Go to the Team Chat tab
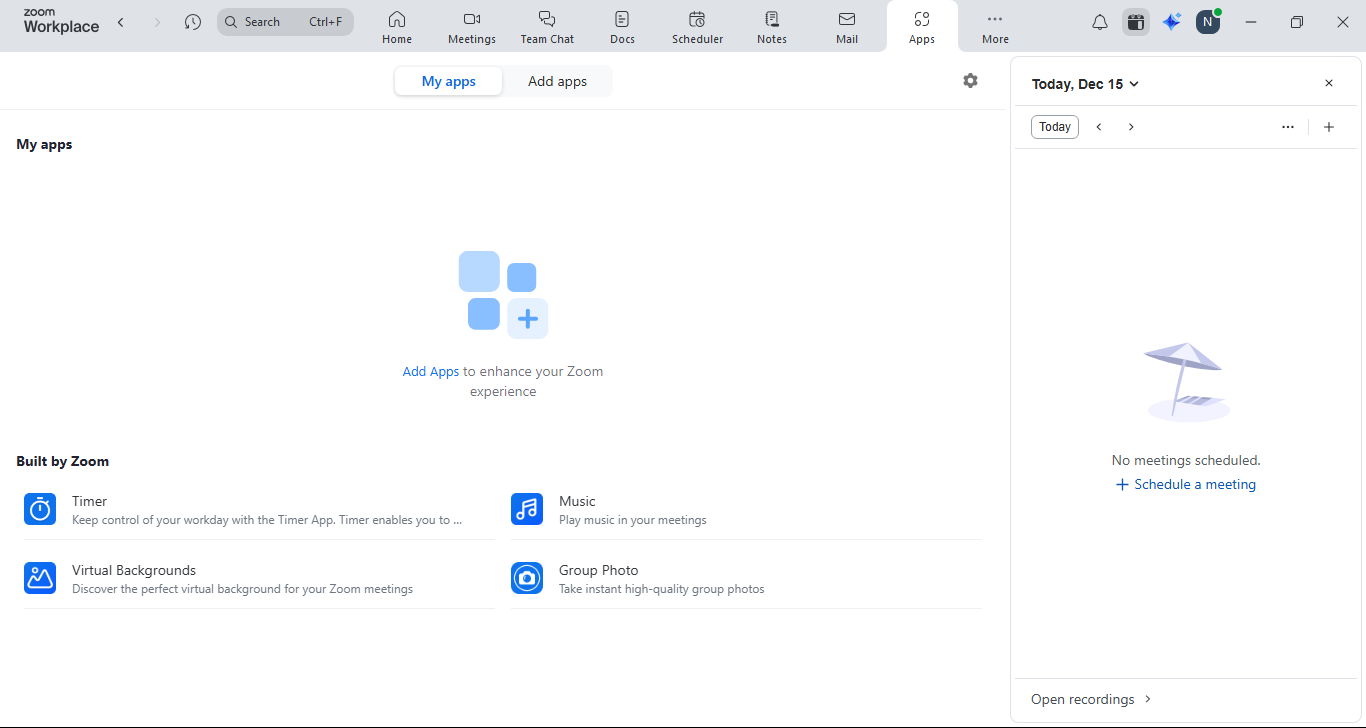Viewport: 1366px width, 728px height. click(547, 26)
